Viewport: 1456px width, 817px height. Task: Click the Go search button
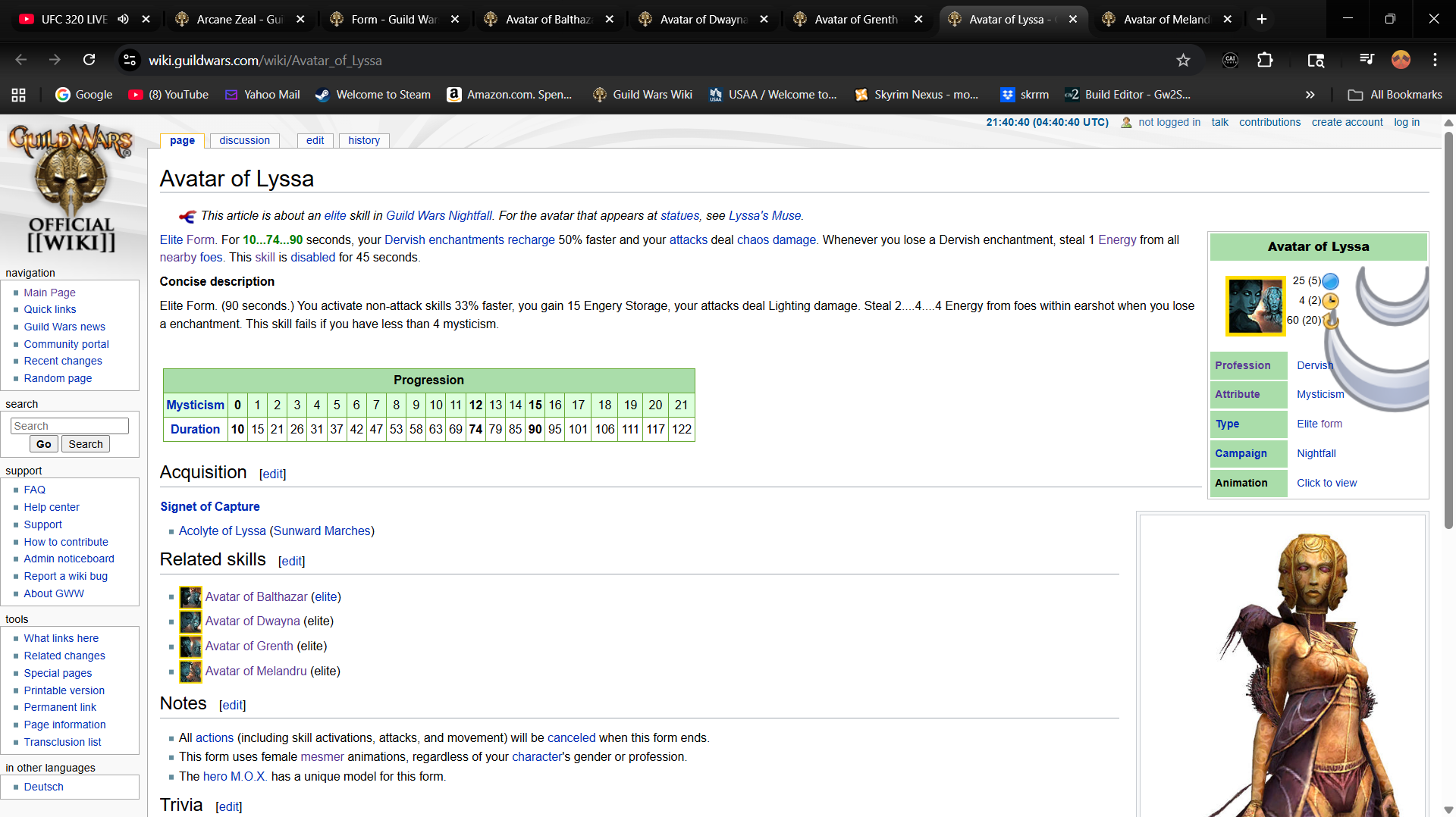pyautogui.click(x=44, y=444)
